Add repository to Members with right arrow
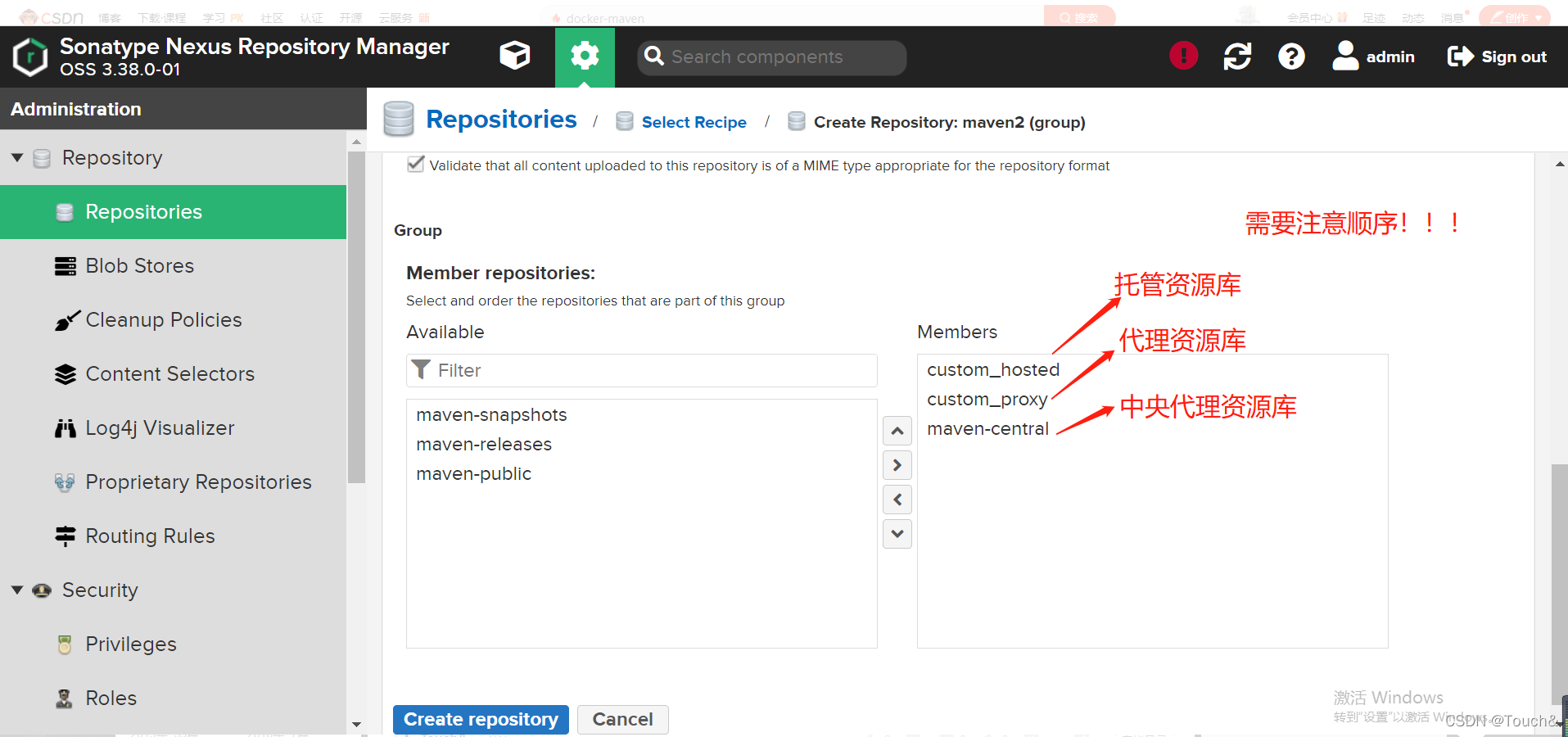This screenshot has height=737, width=1568. click(x=897, y=465)
